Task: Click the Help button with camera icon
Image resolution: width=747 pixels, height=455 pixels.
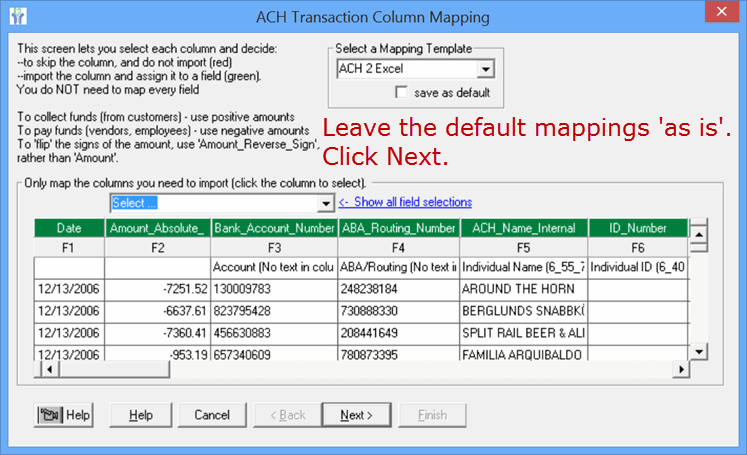Action: (x=64, y=415)
